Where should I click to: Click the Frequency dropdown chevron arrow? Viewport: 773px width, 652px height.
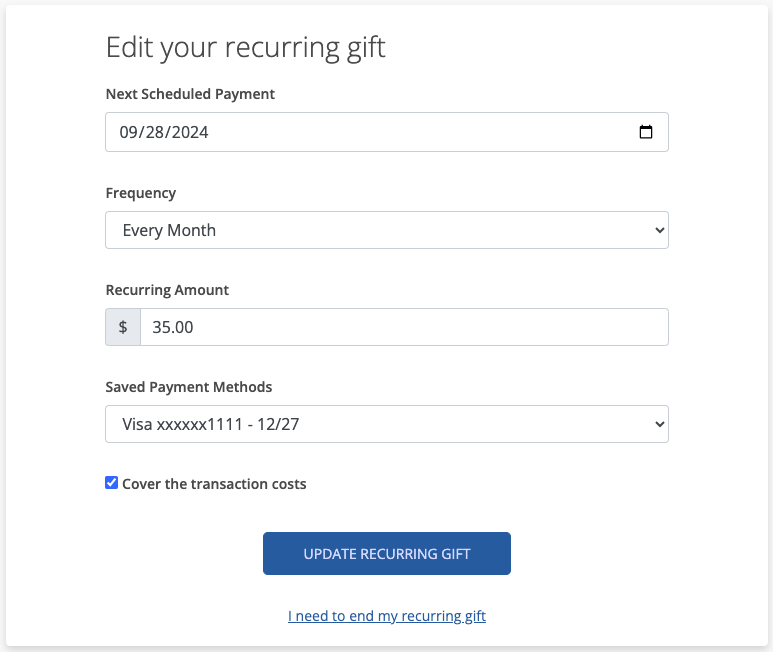pyautogui.click(x=659, y=230)
